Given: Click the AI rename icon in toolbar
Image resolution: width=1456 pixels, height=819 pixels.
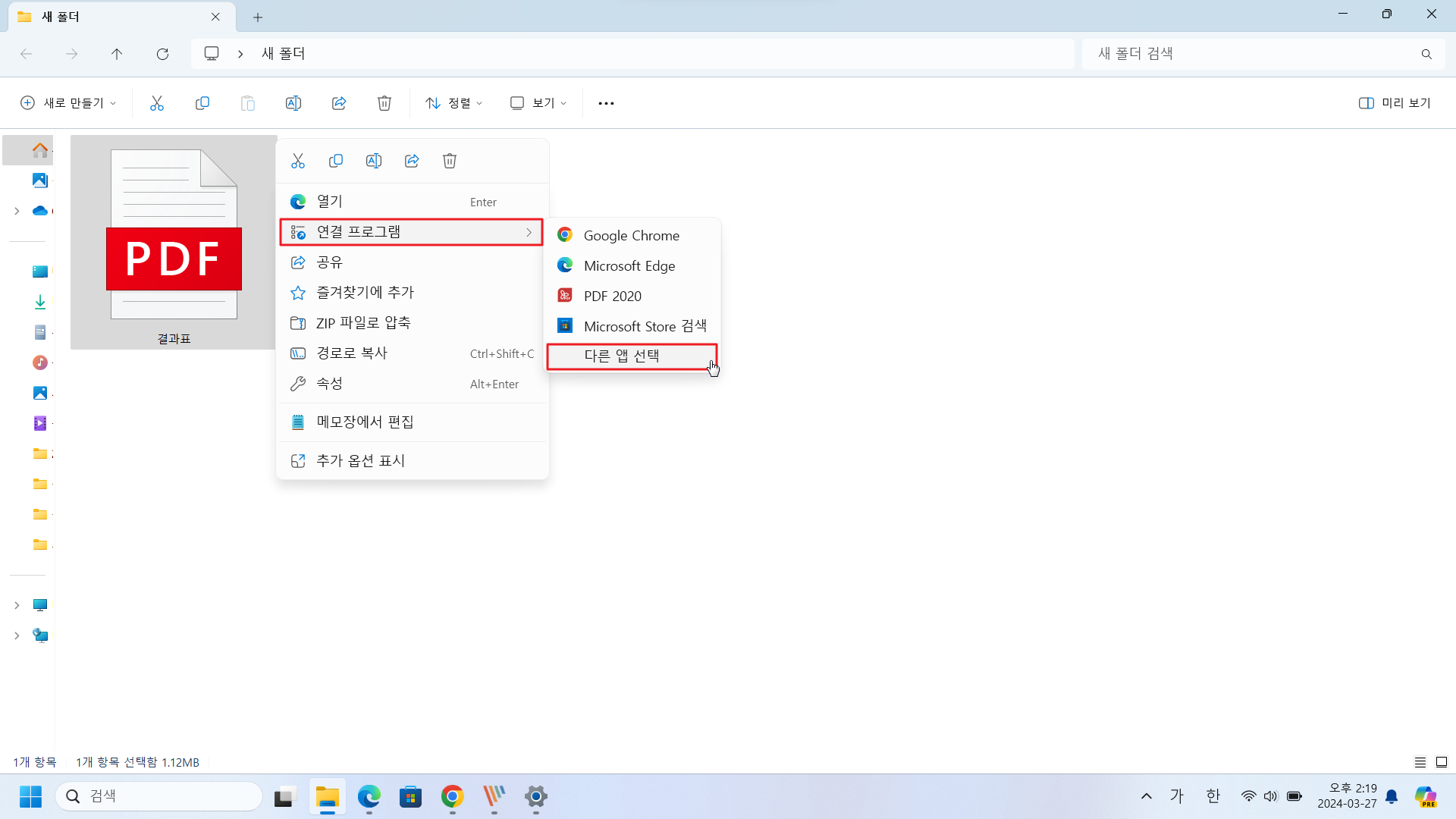Looking at the screenshot, I should coord(293,103).
